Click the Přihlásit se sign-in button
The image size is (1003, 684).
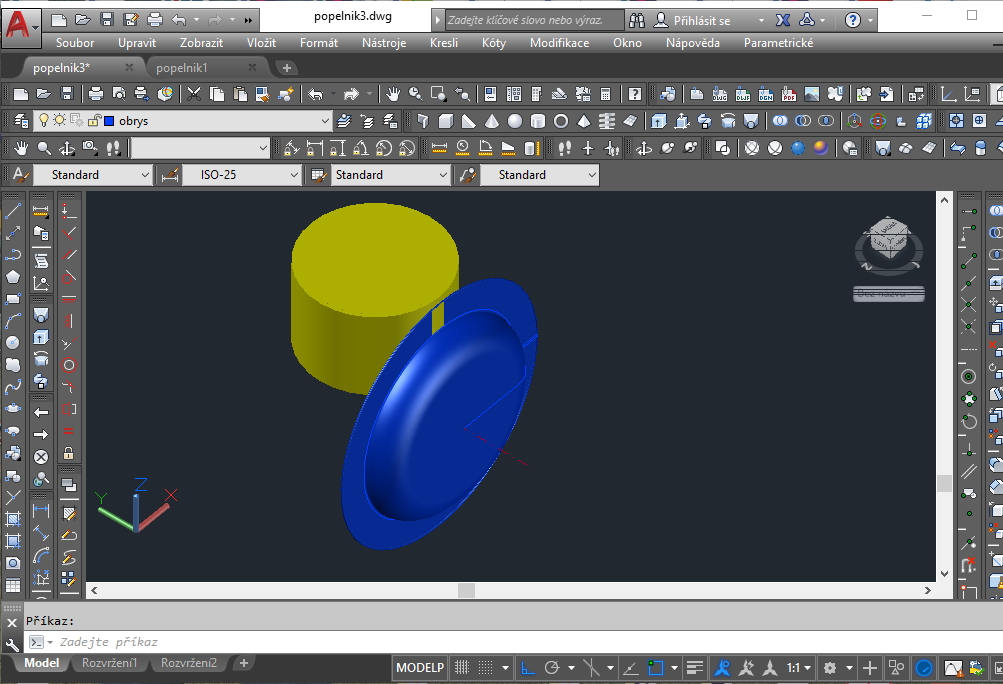702,20
